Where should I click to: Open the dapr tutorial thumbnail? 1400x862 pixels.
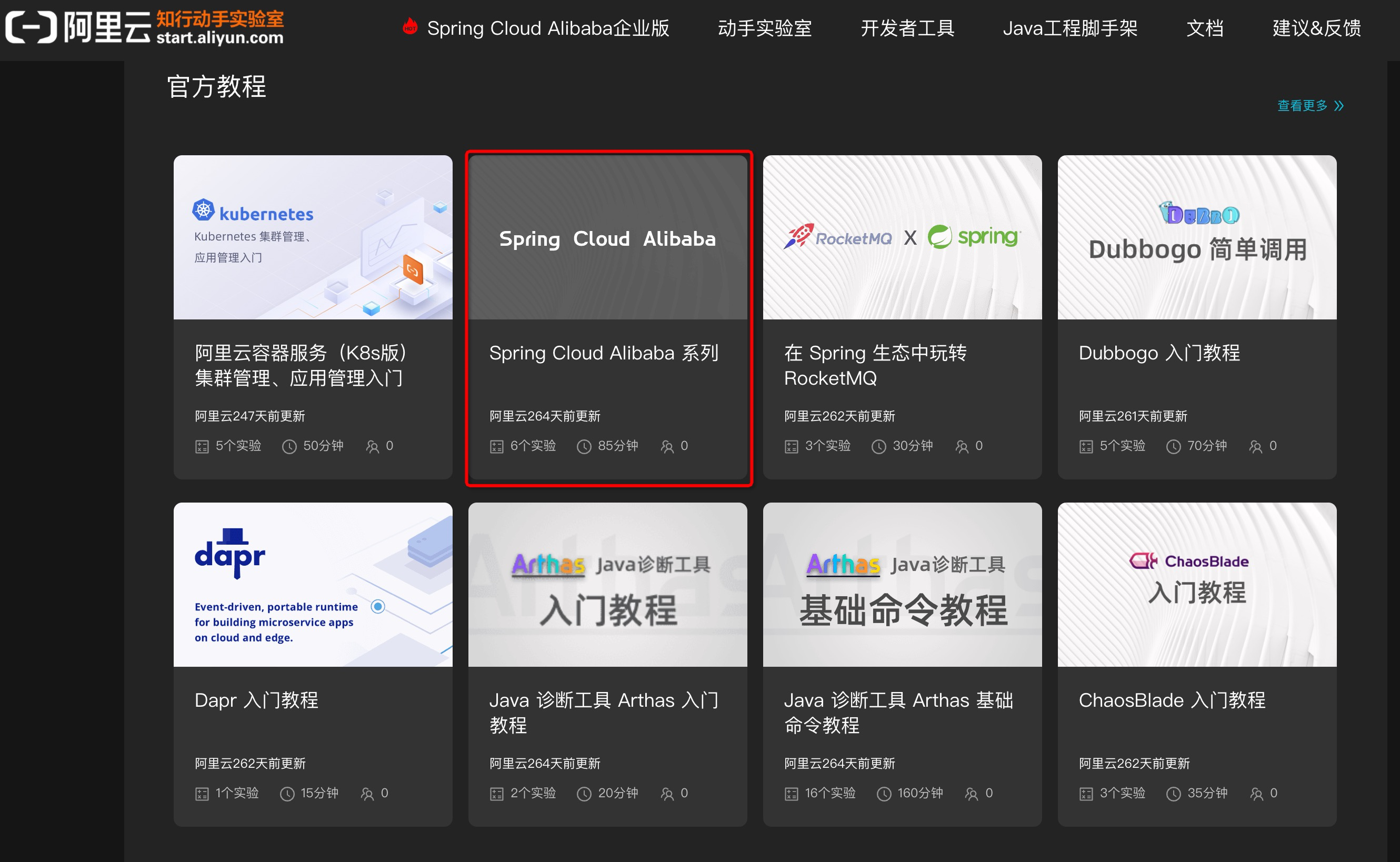coord(313,584)
